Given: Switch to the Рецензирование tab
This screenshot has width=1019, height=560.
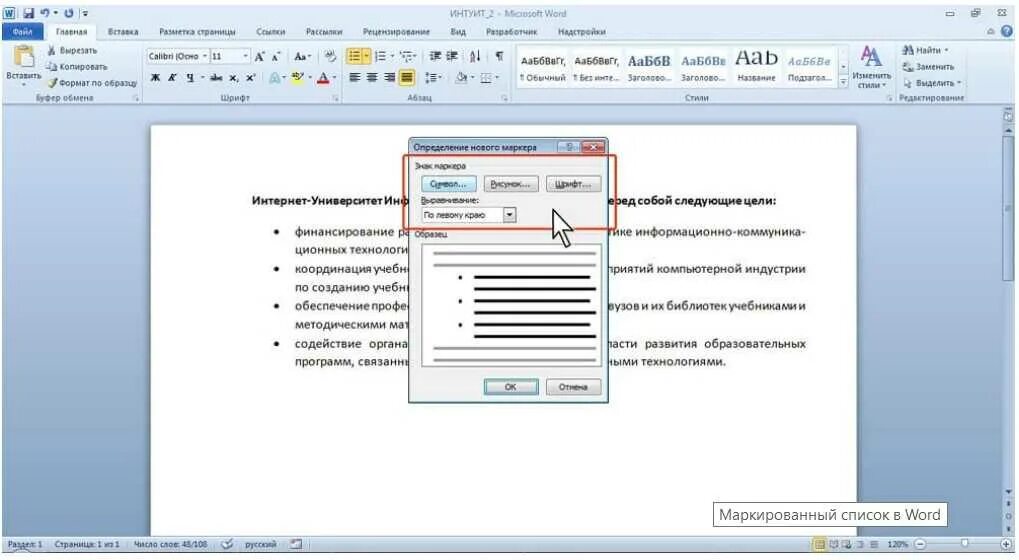Looking at the screenshot, I should coord(396,31).
